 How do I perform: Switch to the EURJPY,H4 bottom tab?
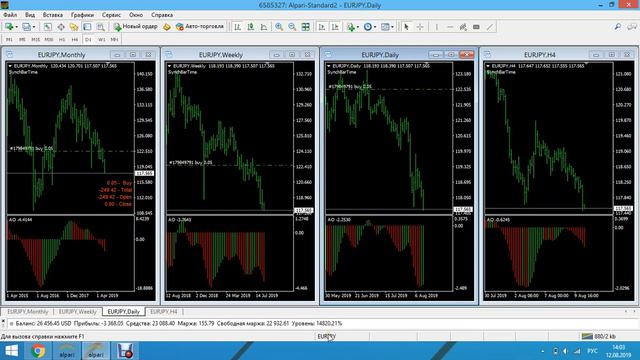click(164, 311)
